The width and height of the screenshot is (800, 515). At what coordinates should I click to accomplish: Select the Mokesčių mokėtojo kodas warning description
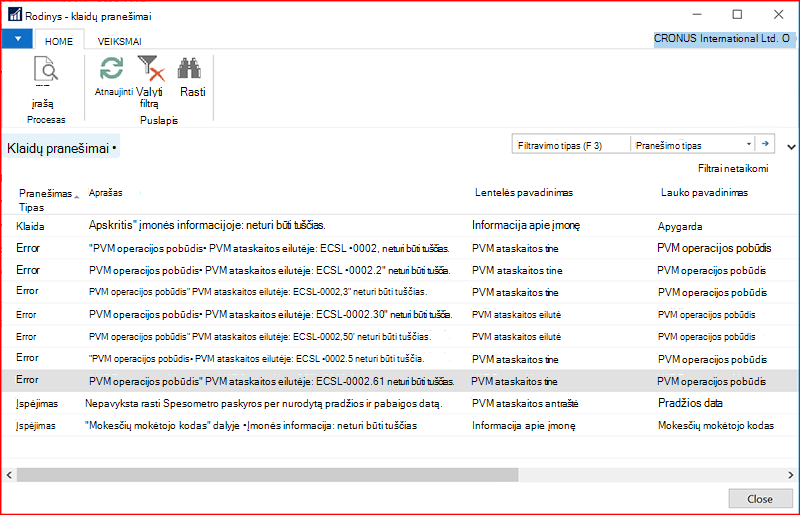click(251, 426)
